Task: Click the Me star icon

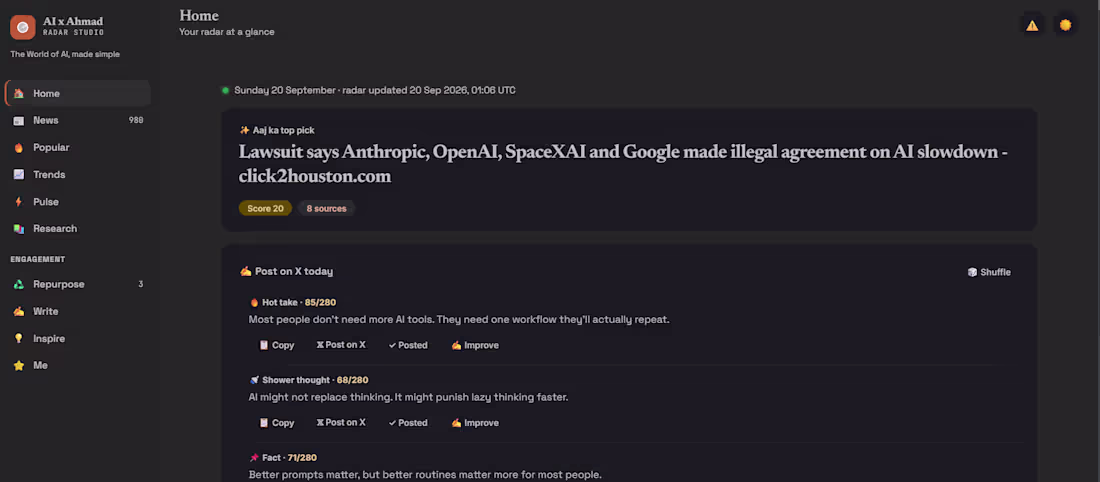Action: click(19, 366)
